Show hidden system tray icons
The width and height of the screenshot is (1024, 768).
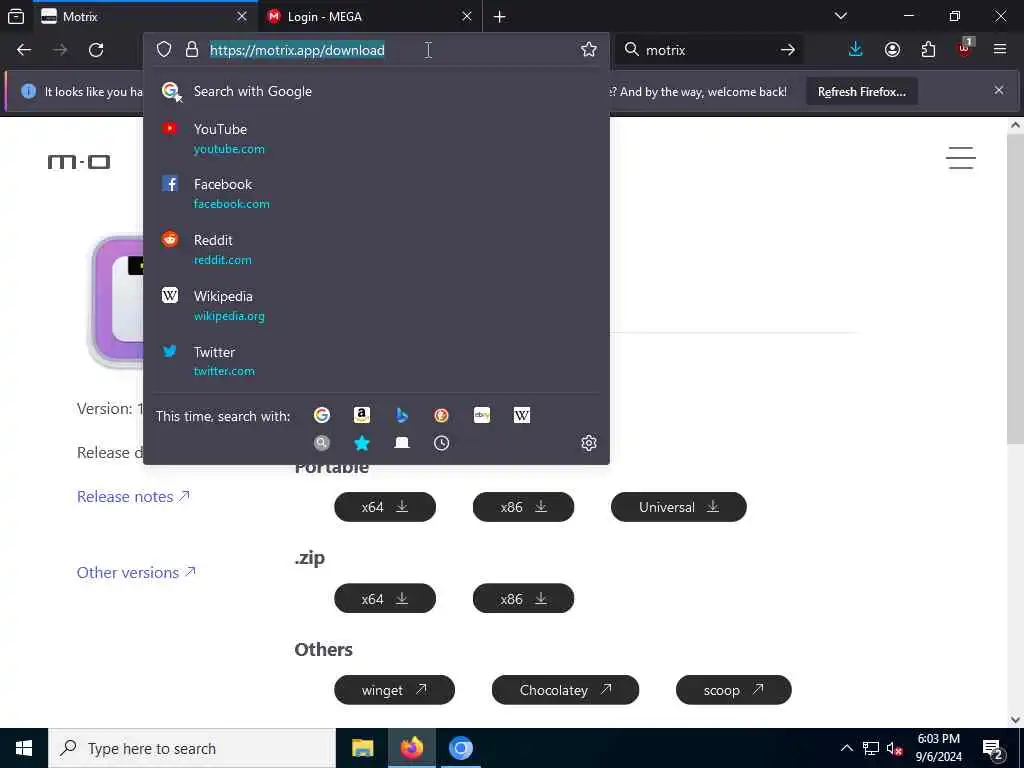point(846,748)
